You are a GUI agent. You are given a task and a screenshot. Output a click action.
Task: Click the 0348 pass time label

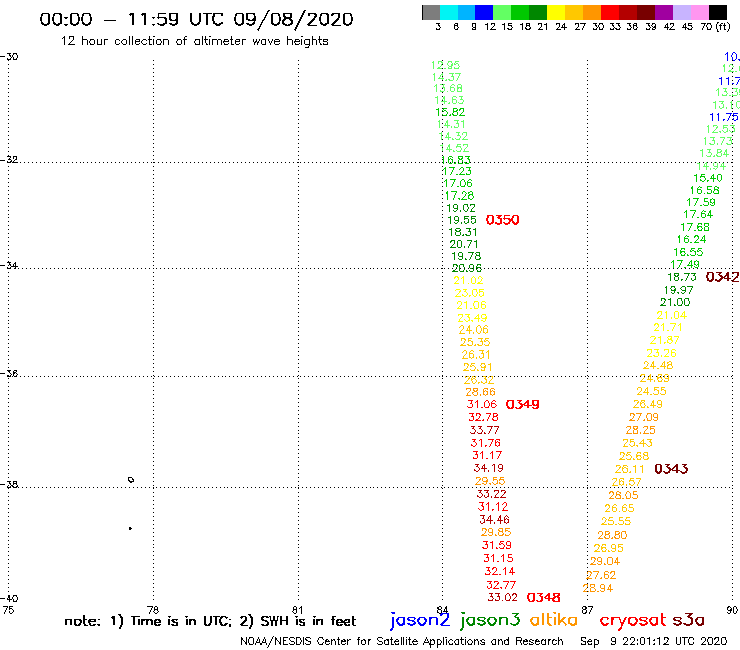(x=544, y=598)
